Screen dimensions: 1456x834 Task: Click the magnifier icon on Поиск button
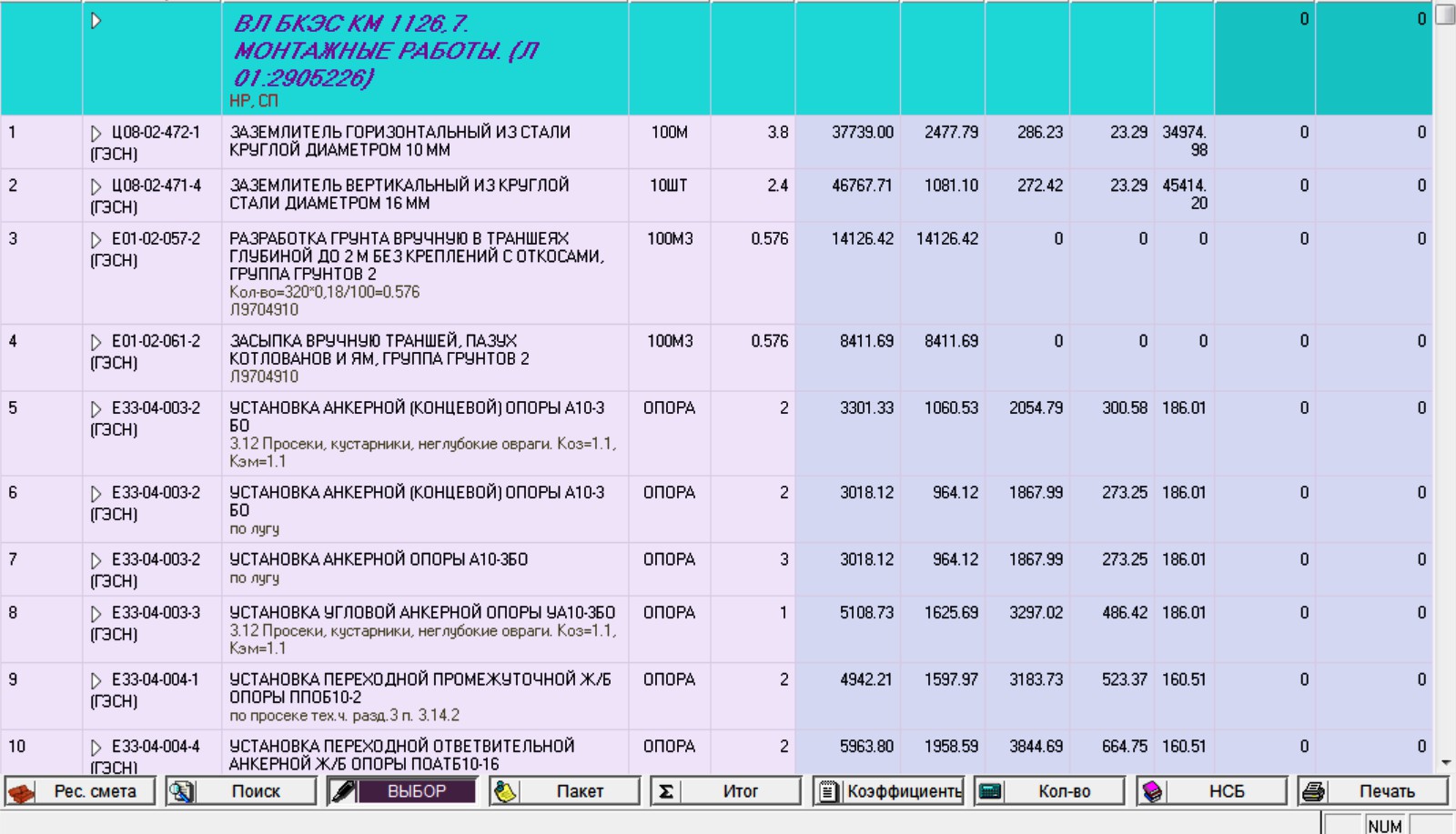pos(182,791)
